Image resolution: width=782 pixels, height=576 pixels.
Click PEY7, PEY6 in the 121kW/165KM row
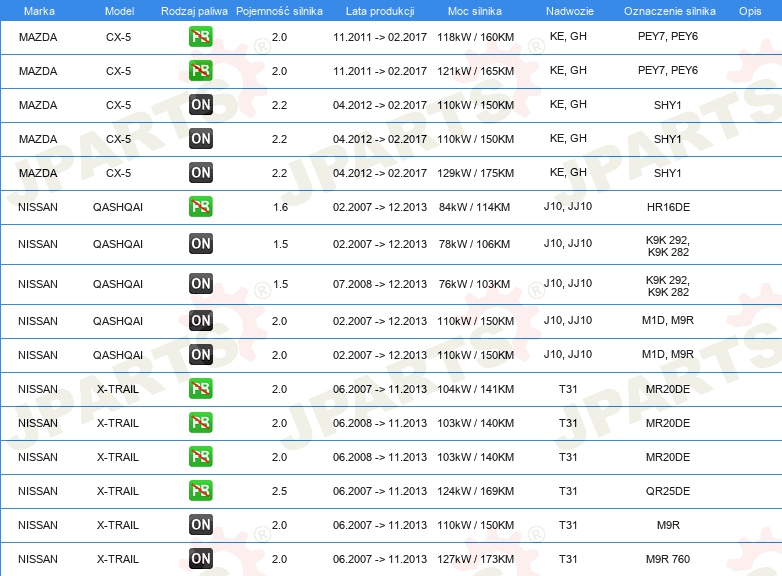point(668,70)
